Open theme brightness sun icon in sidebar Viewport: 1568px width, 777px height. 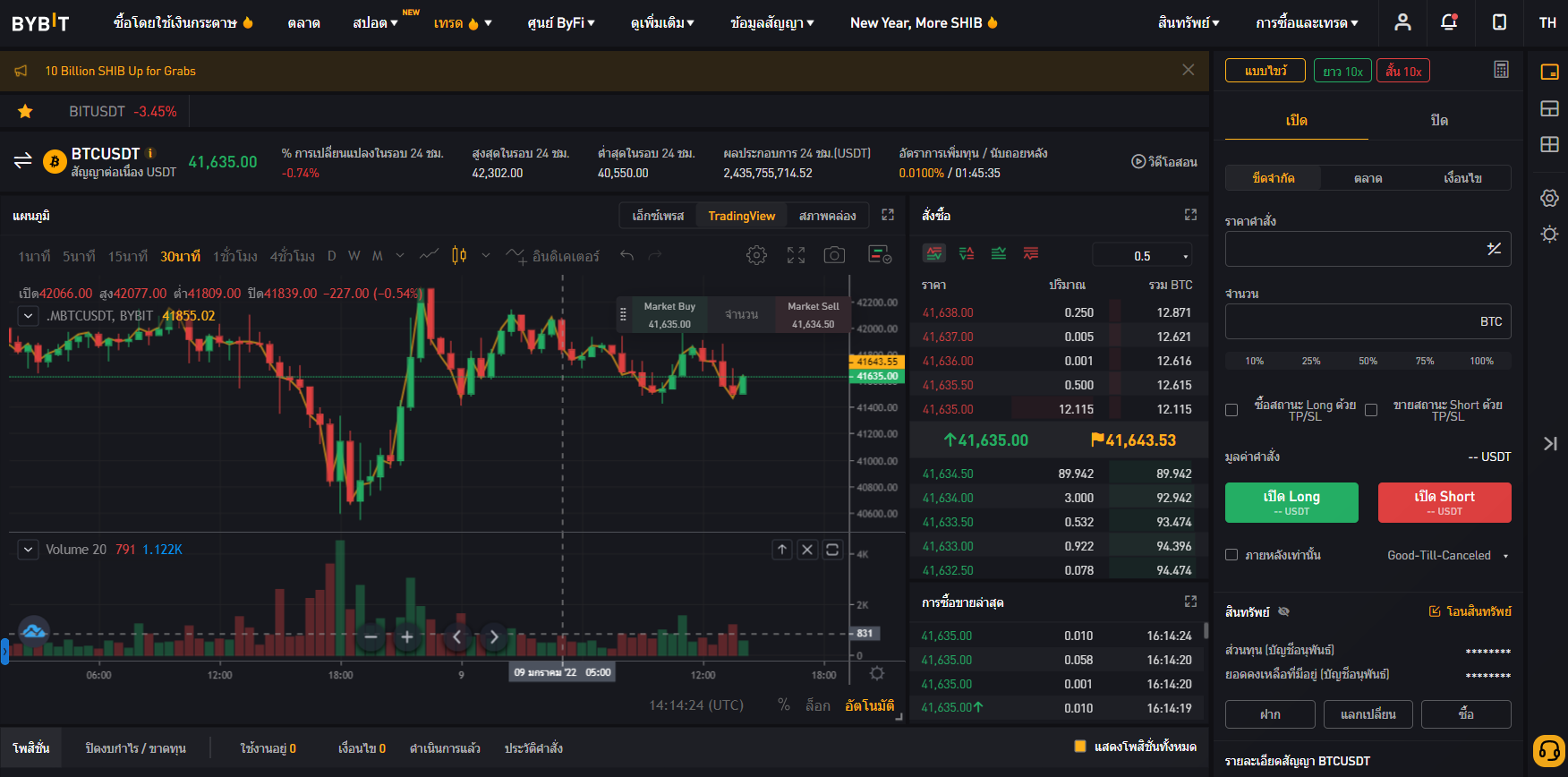1549,234
